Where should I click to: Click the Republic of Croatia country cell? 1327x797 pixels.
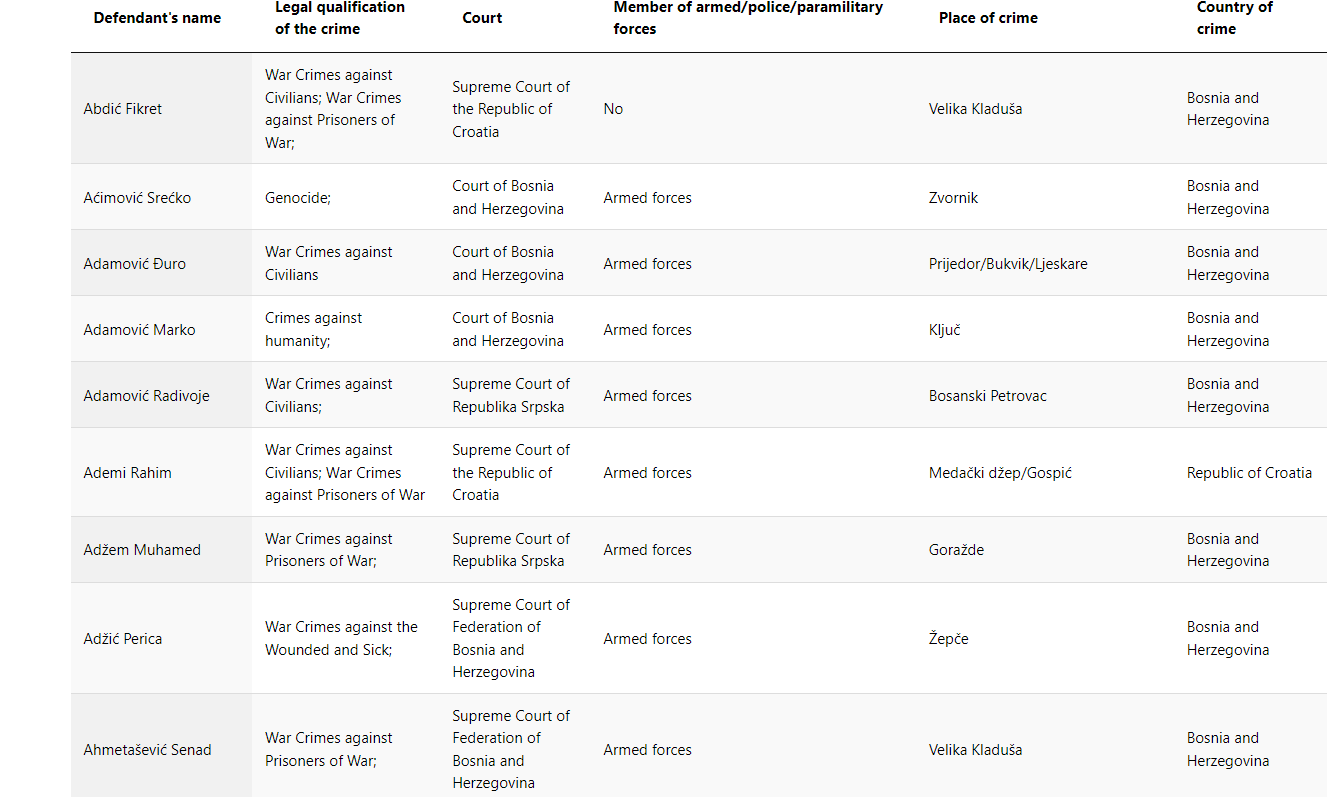1249,473
